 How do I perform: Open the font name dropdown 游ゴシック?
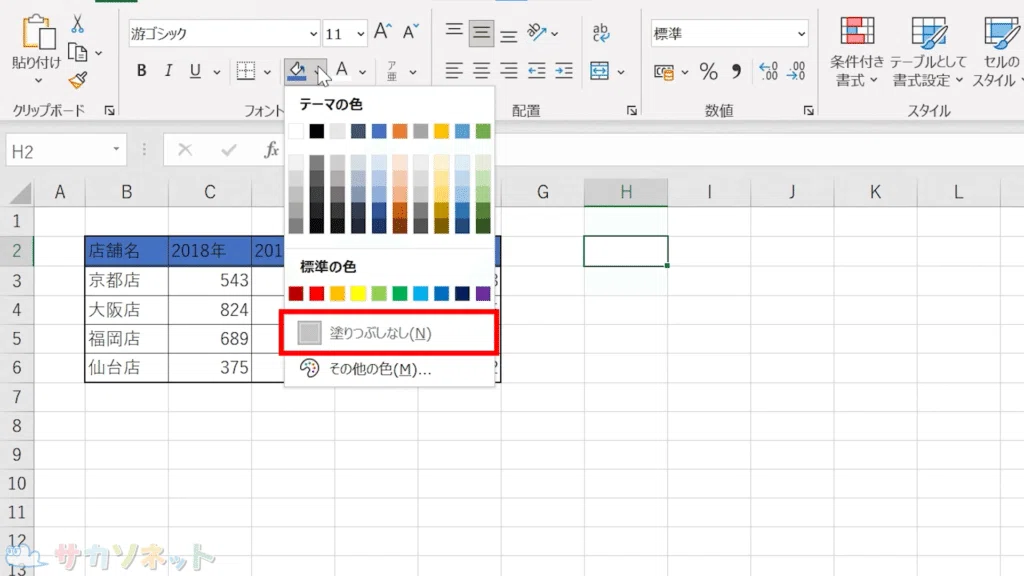313,34
